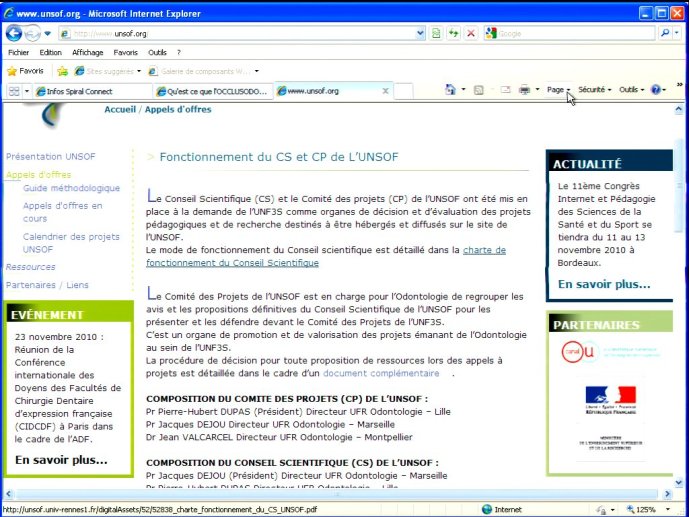
Task: Click the Quick Tabs grid icon
Action: (x=14, y=91)
